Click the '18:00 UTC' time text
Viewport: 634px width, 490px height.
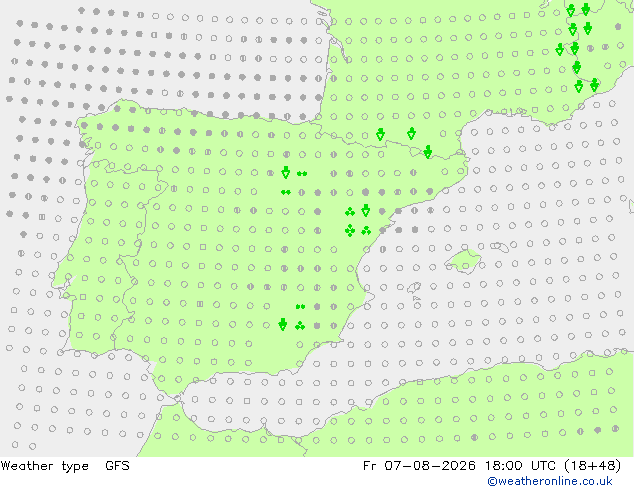click(x=518, y=466)
